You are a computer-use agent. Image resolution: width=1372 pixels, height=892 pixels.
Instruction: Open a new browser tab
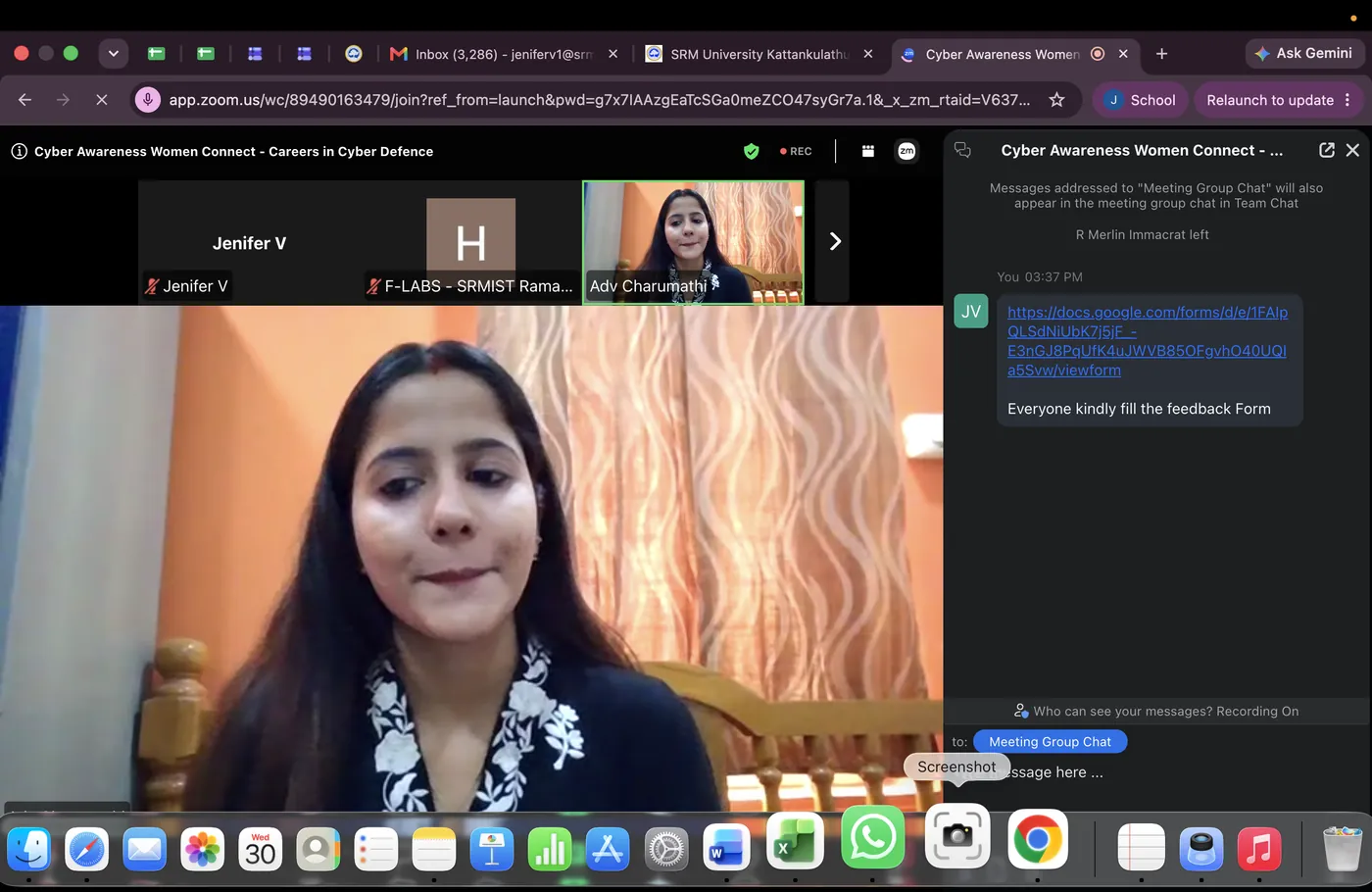pos(1161,54)
